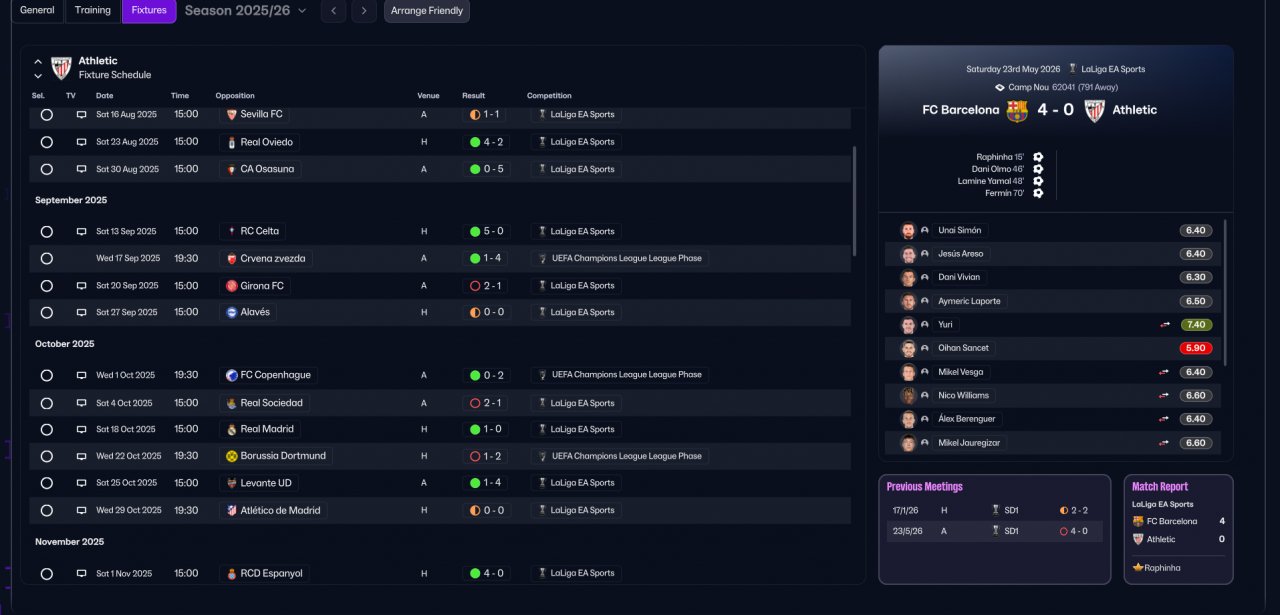The image size is (1280, 615).
Task: Click the goal ball icon beside Raphinha 15'
Action: pos(1038,157)
